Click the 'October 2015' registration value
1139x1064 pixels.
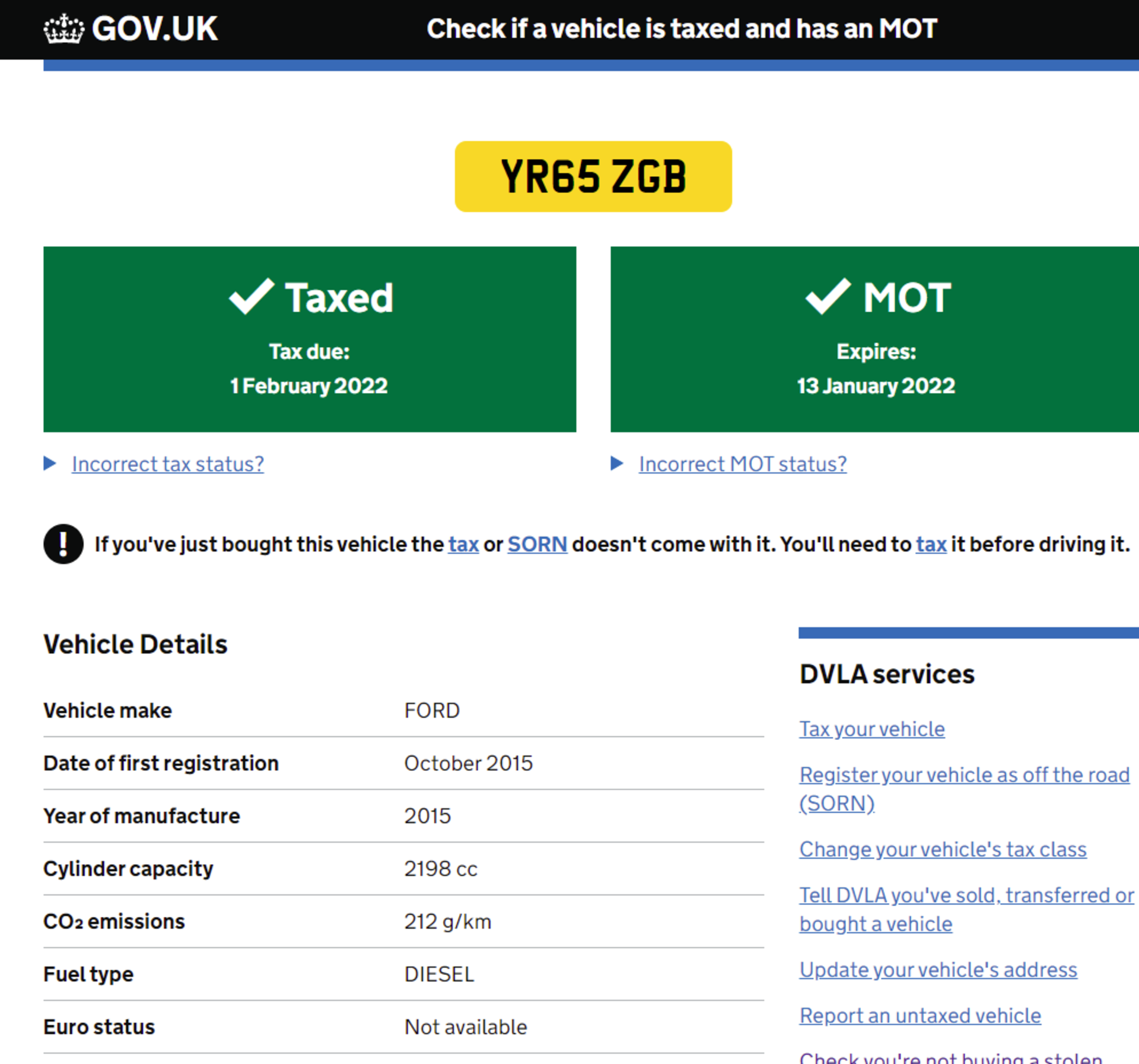(x=469, y=763)
